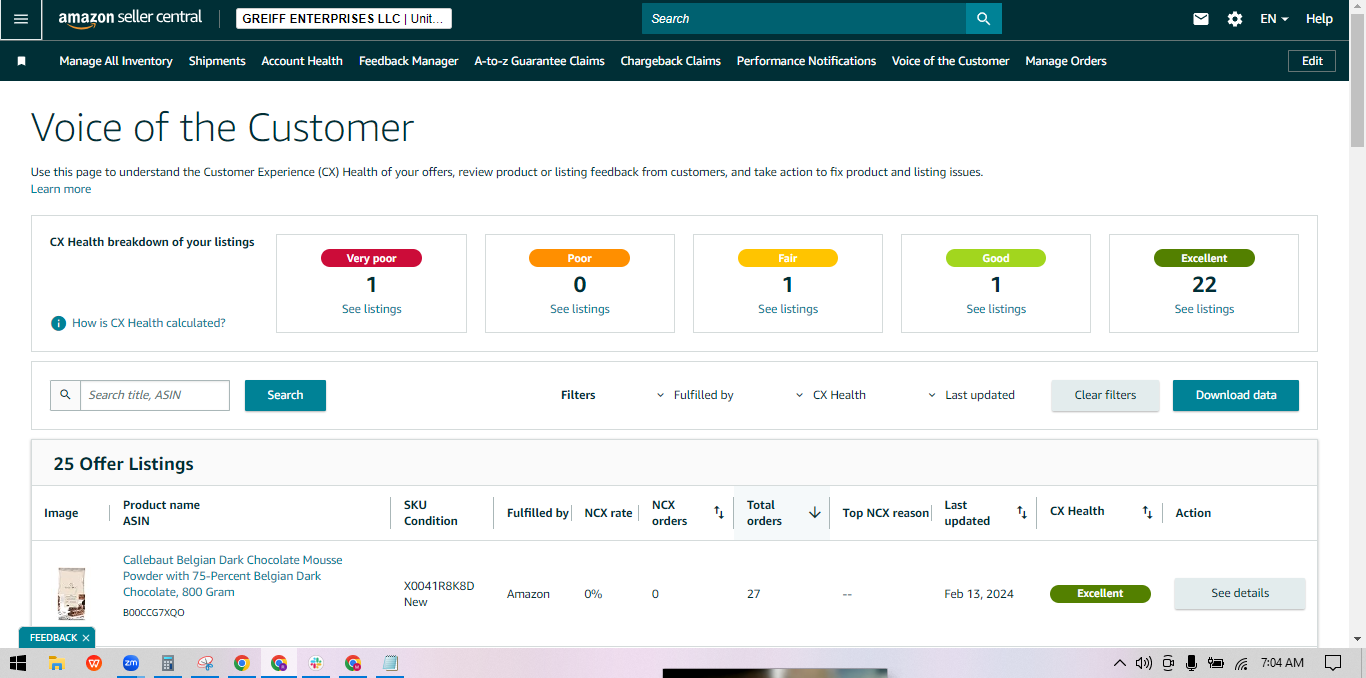Sort by the NCX orders column arrows

pos(718,513)
